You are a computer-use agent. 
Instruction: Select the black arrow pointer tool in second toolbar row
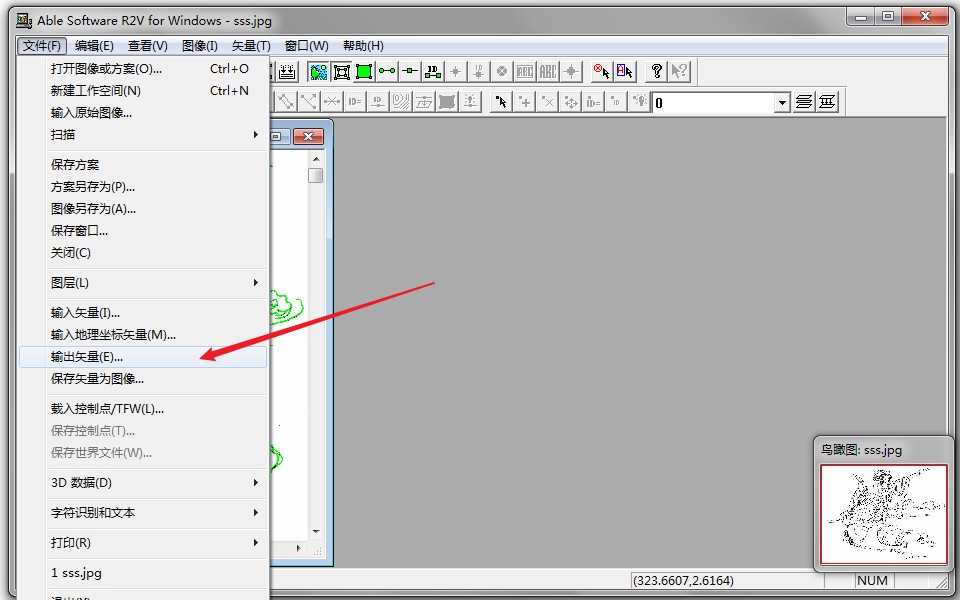coord(501,102)
